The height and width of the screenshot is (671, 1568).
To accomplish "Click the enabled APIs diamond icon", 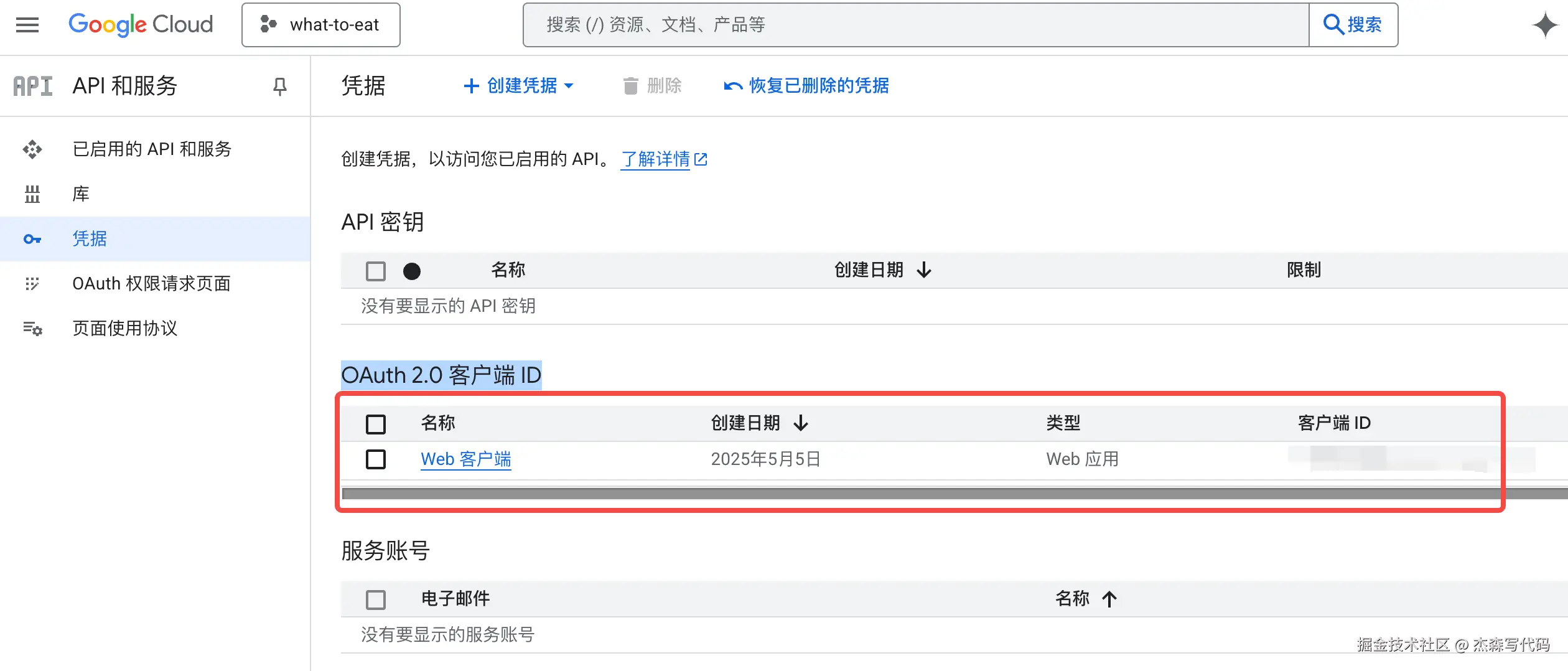I will 32,149.
